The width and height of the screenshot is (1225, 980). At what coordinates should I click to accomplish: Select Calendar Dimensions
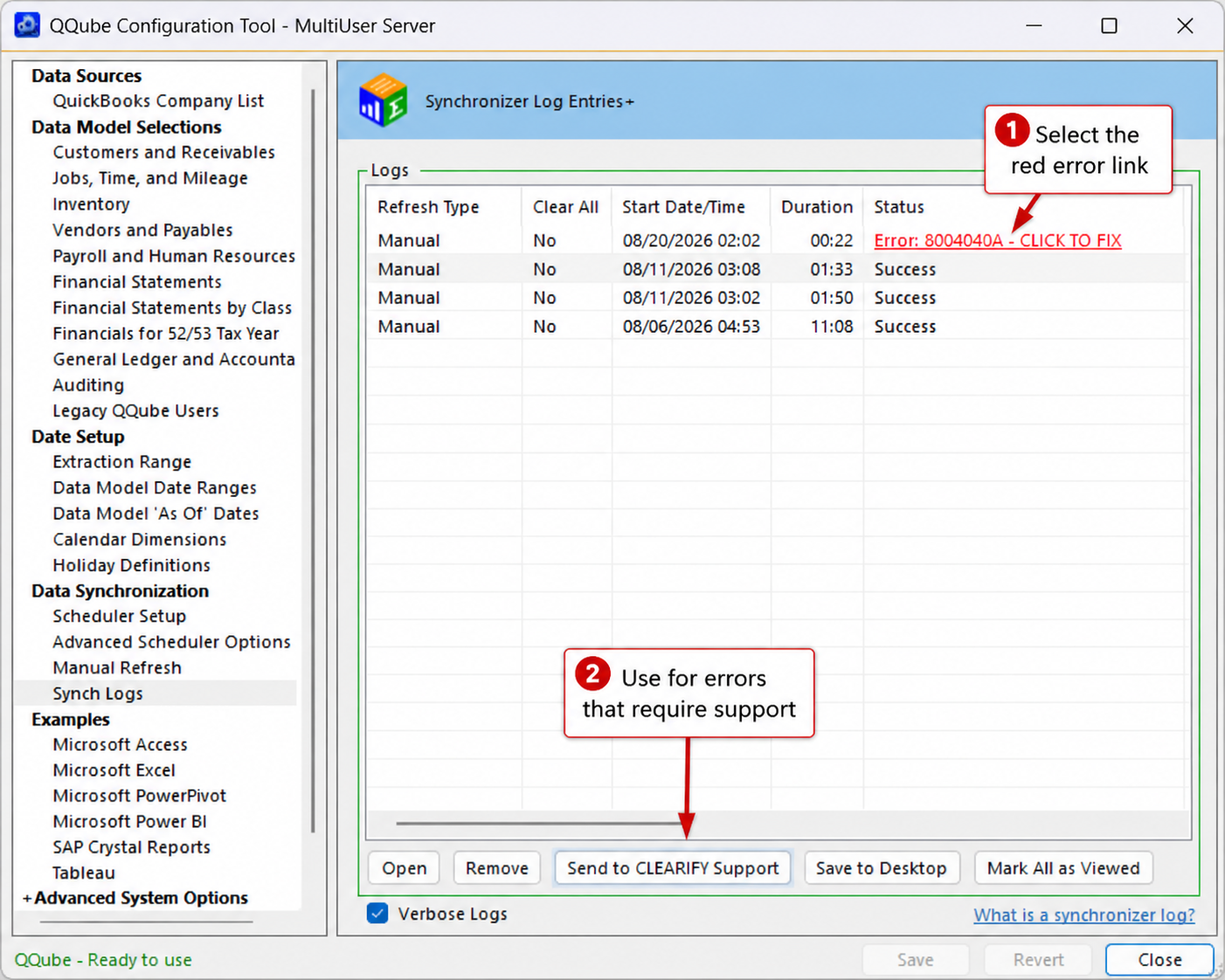(x=139, y=540)
